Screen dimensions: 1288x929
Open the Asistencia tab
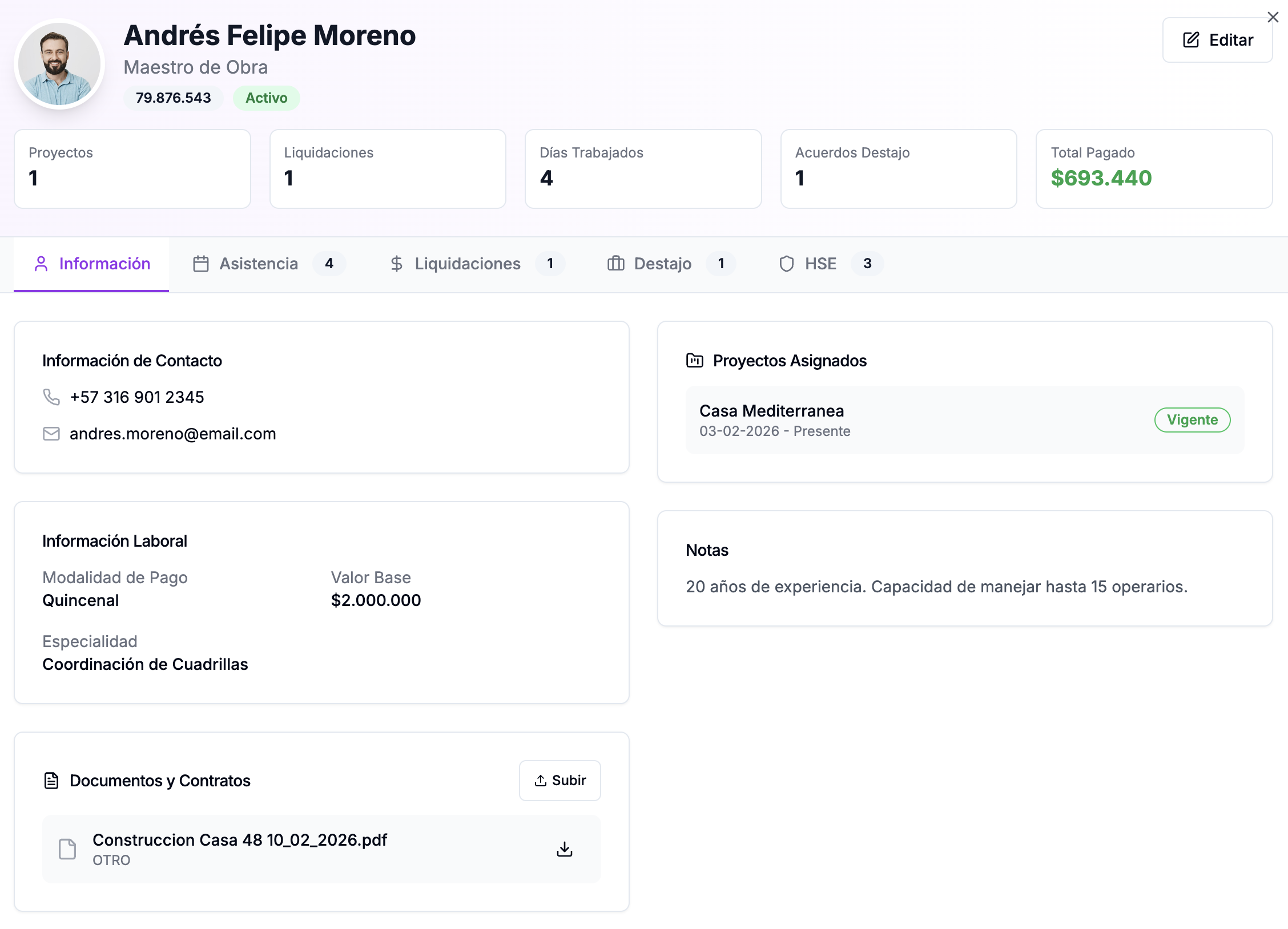(268, 264)
